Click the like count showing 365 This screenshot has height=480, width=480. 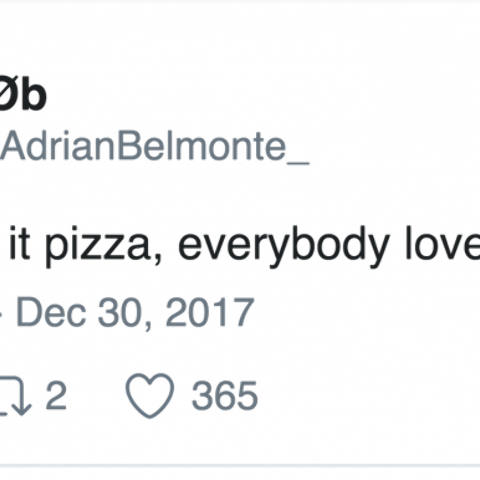225,395
